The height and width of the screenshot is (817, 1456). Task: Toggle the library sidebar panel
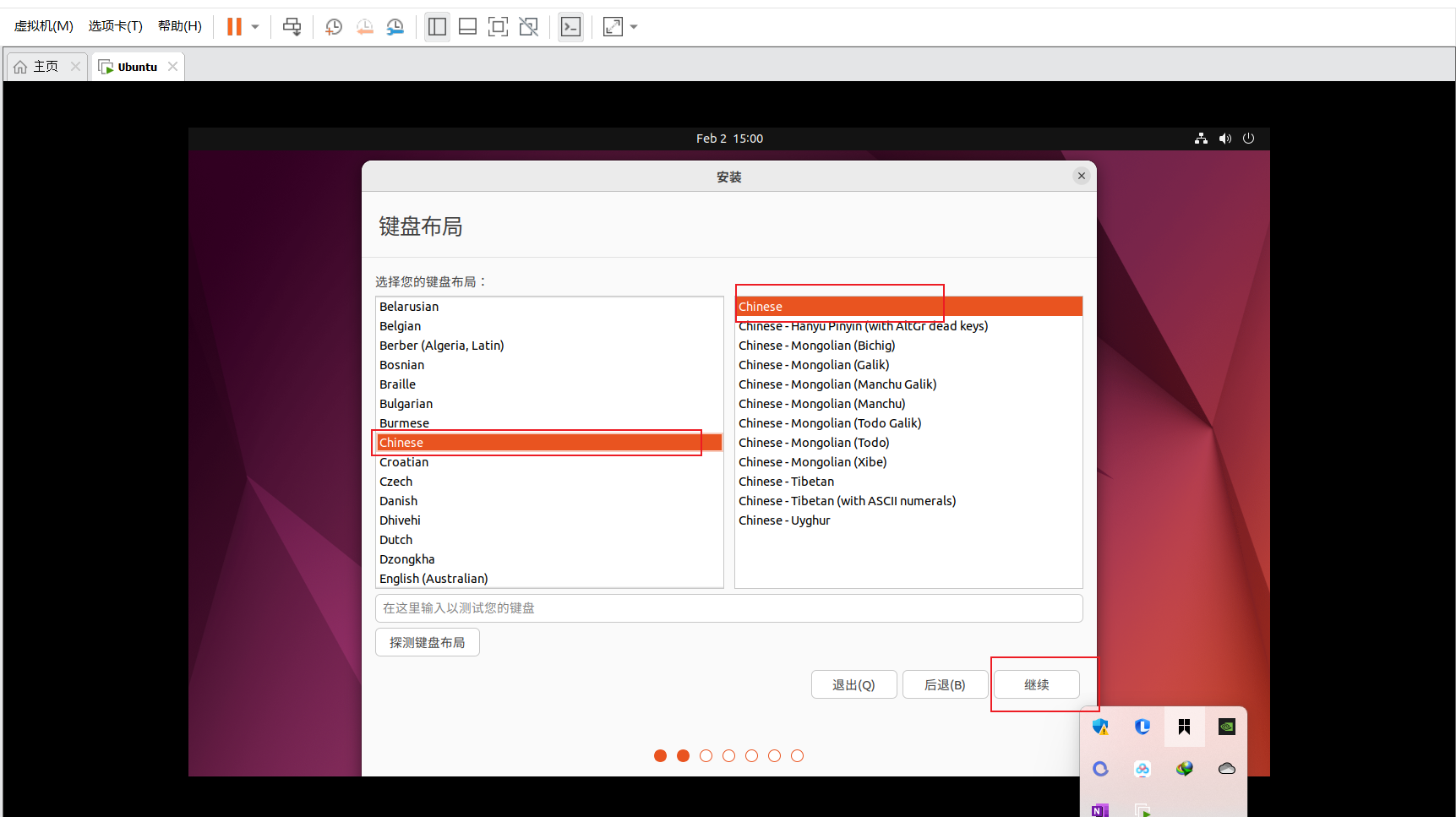tap(437, 26)
